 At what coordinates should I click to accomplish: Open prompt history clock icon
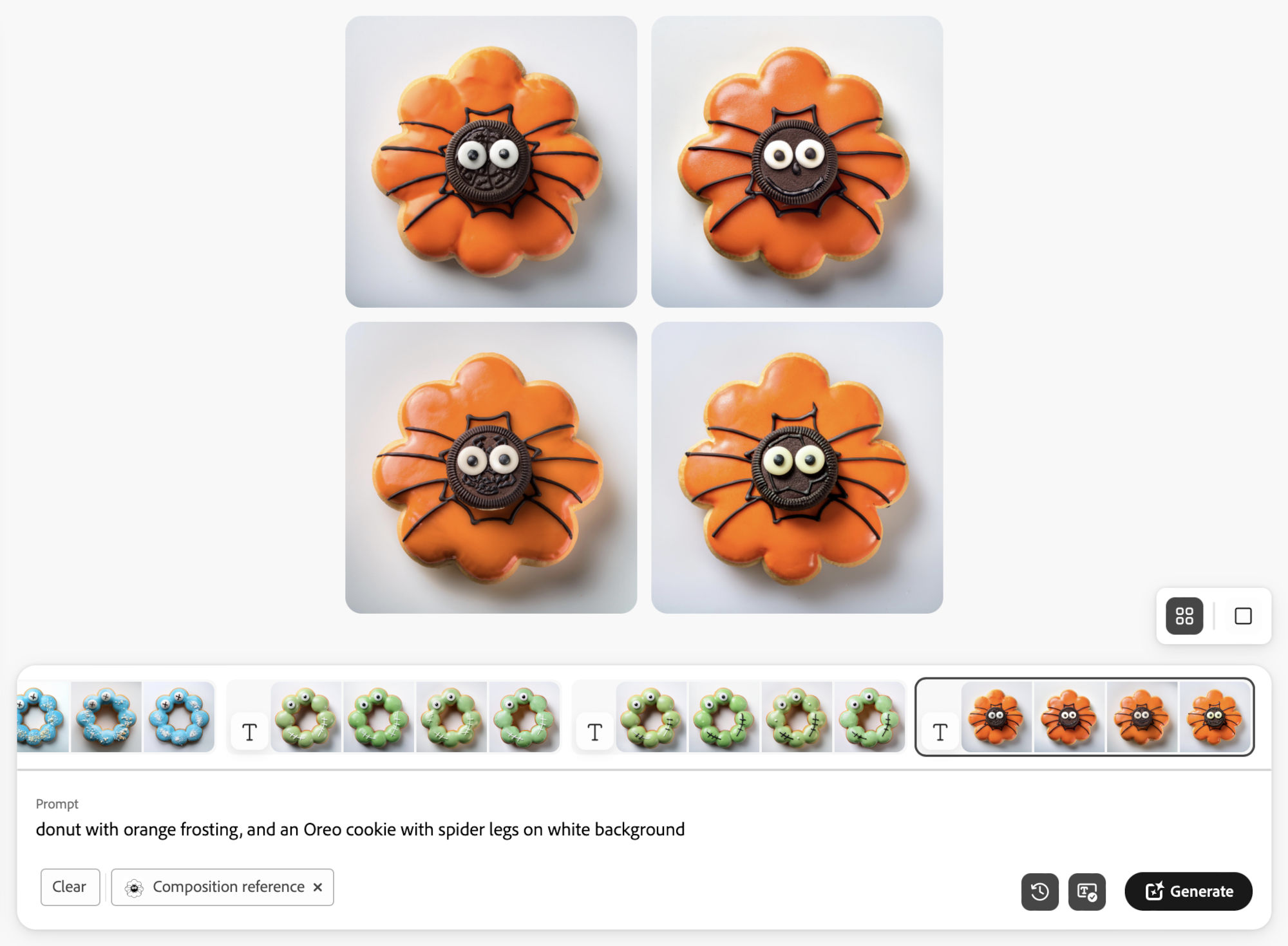click(x=1039, y=891)
